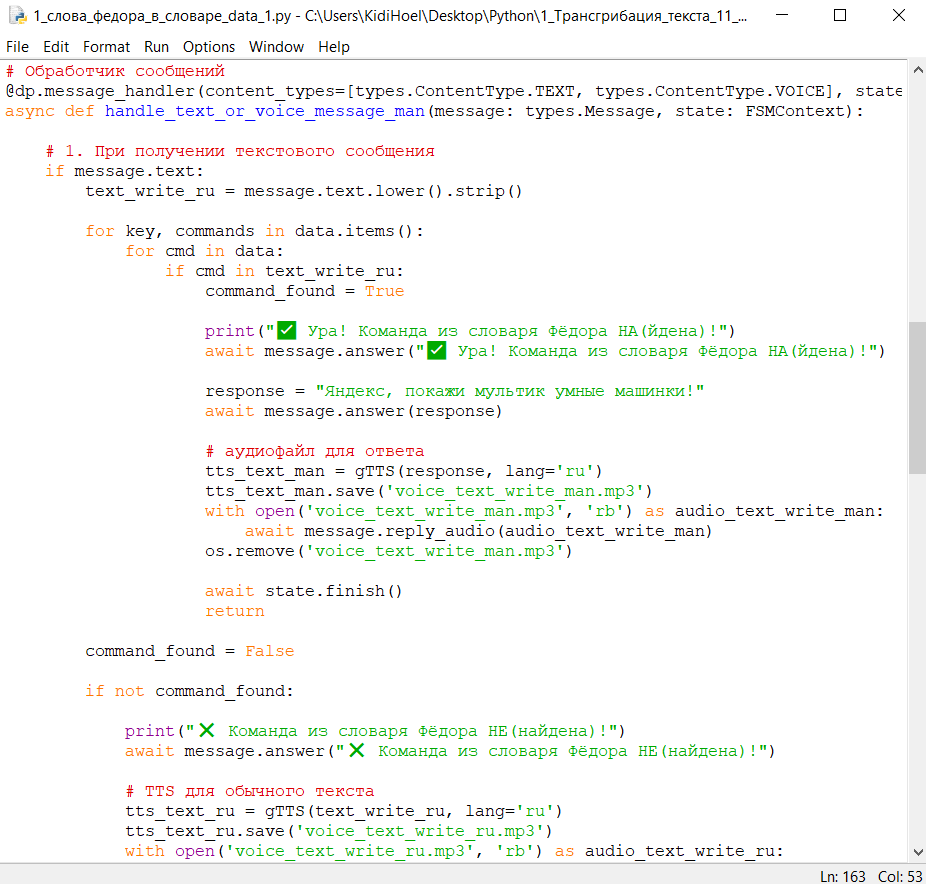This screenshot has height=884, width=928.
Task: Click the line 'for cmd in data:'
Action: pyautogui.click(x=204, y=251)
